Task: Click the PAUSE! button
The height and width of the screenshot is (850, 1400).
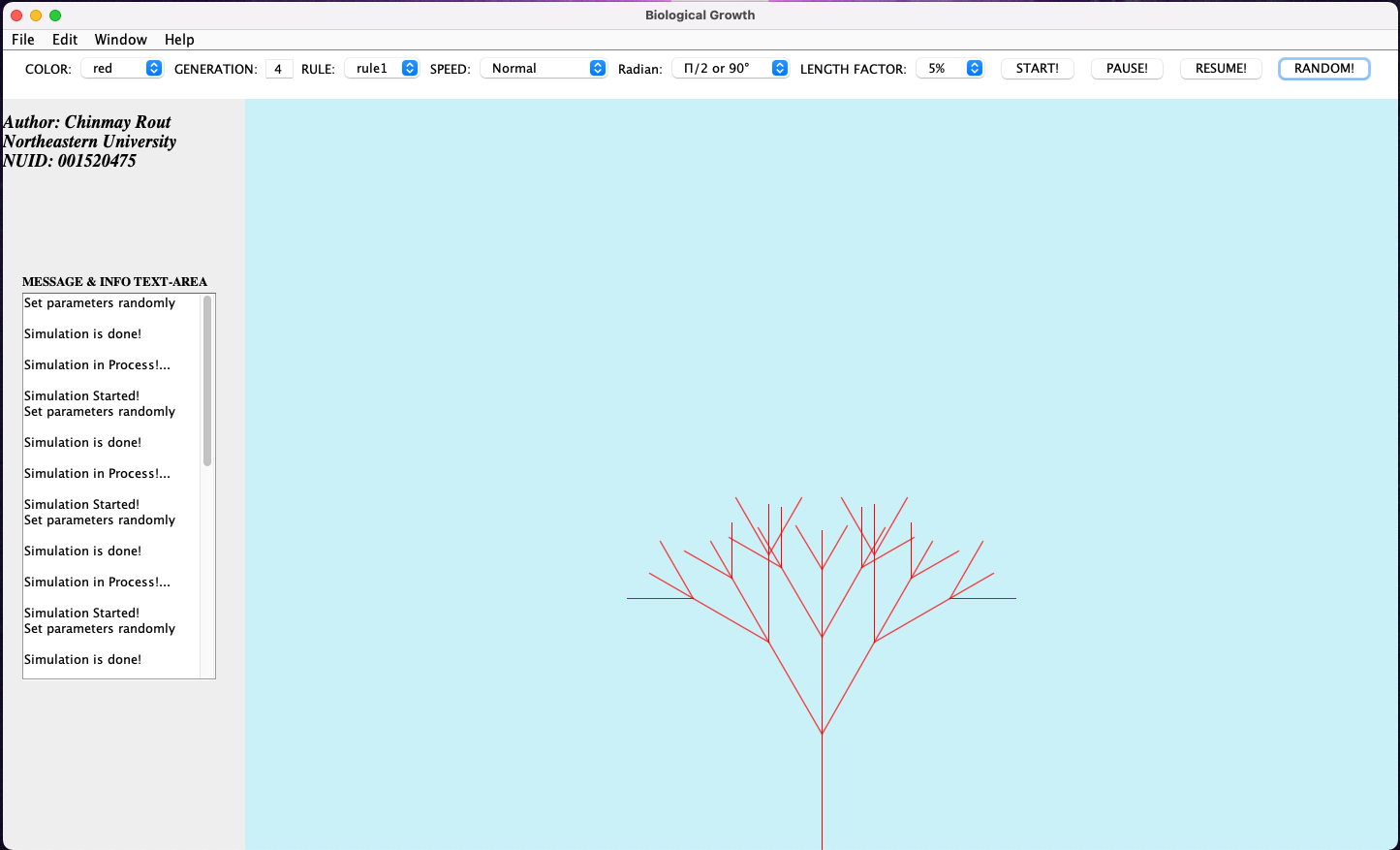Action: click(1126, 68)
